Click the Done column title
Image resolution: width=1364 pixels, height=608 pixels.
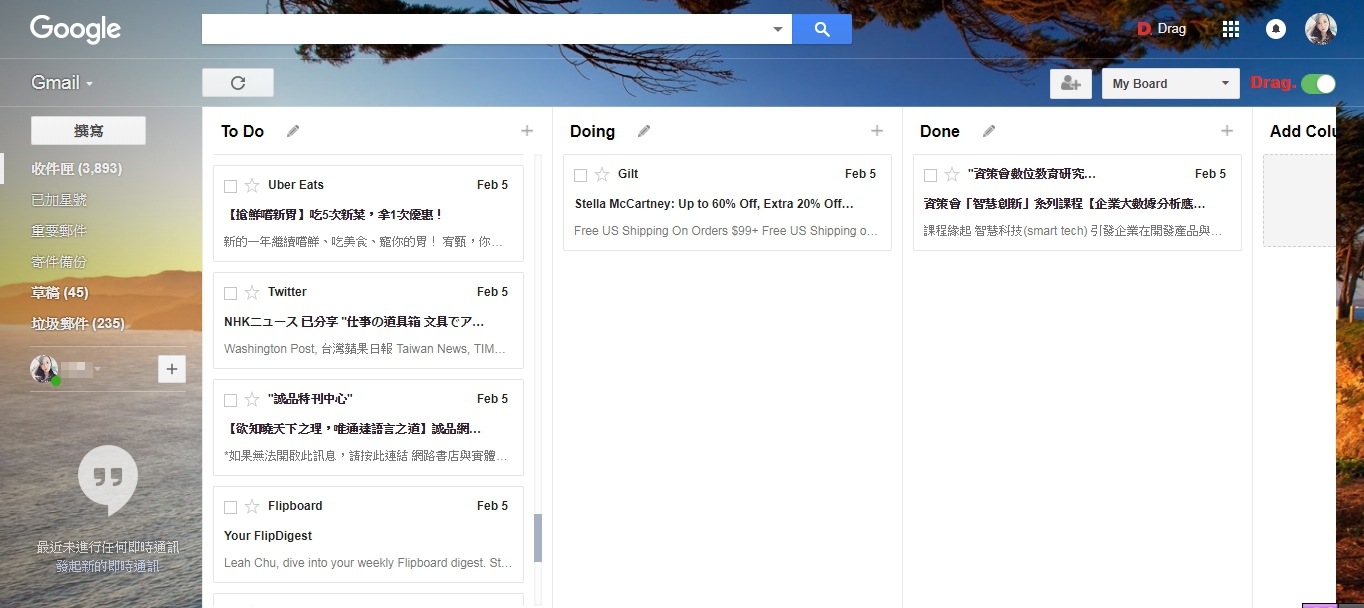(940, 131)
